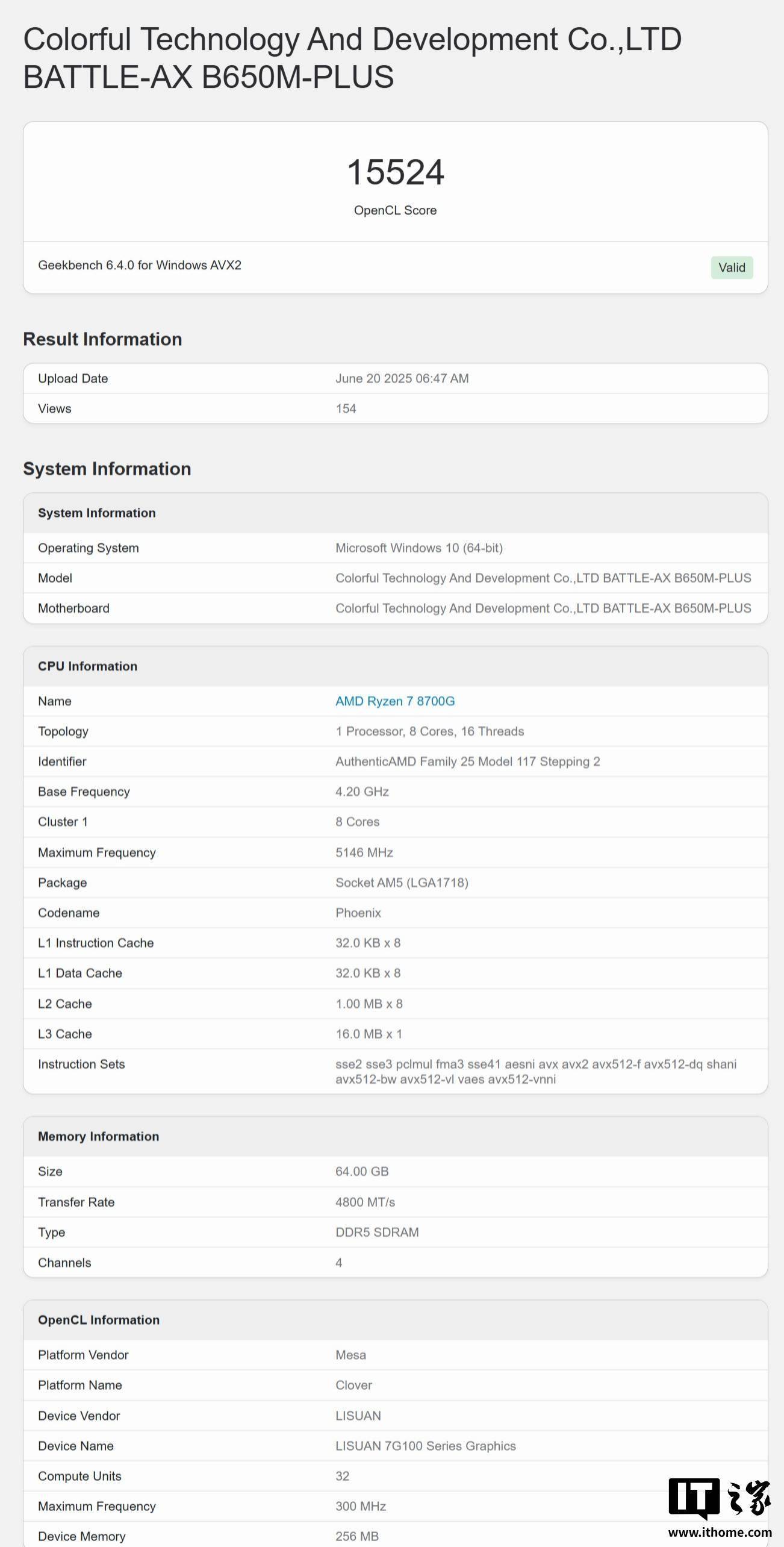Select the Socket AM5 package value
The image size is (784, 1547).
[x=402, y=883]
